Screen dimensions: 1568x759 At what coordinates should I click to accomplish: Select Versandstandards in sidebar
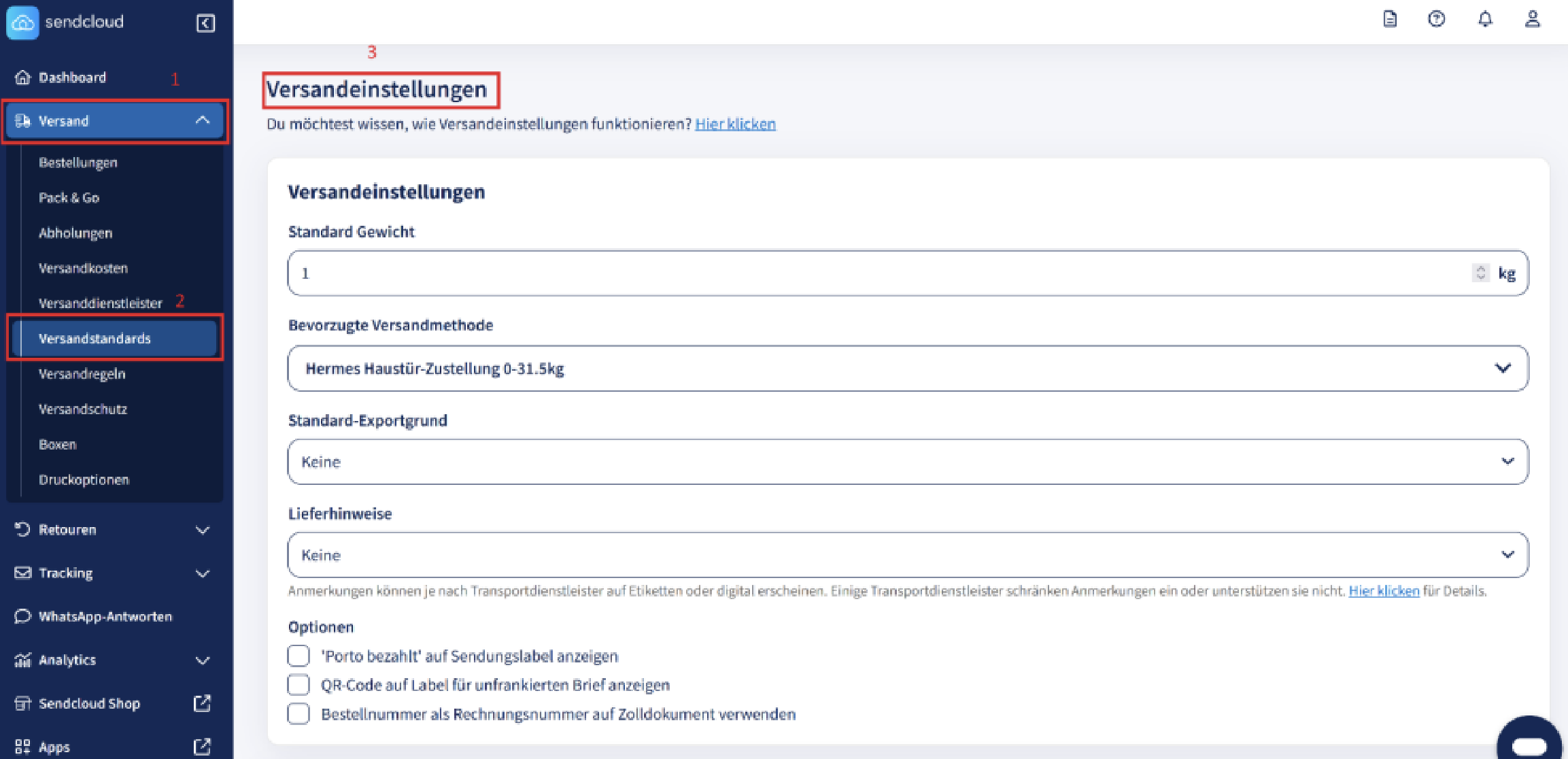pyautogui.click(x=114, y=338)
